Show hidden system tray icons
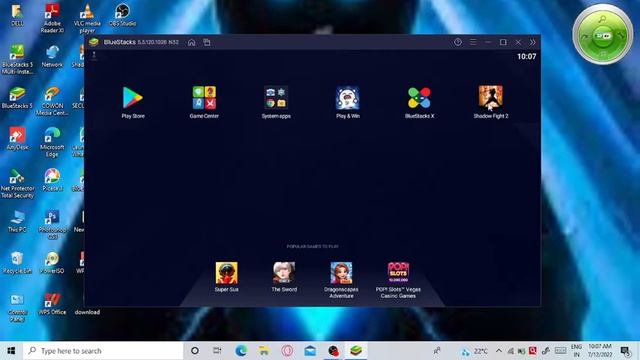The image size is (640, 360). click(x=499, y=351)
